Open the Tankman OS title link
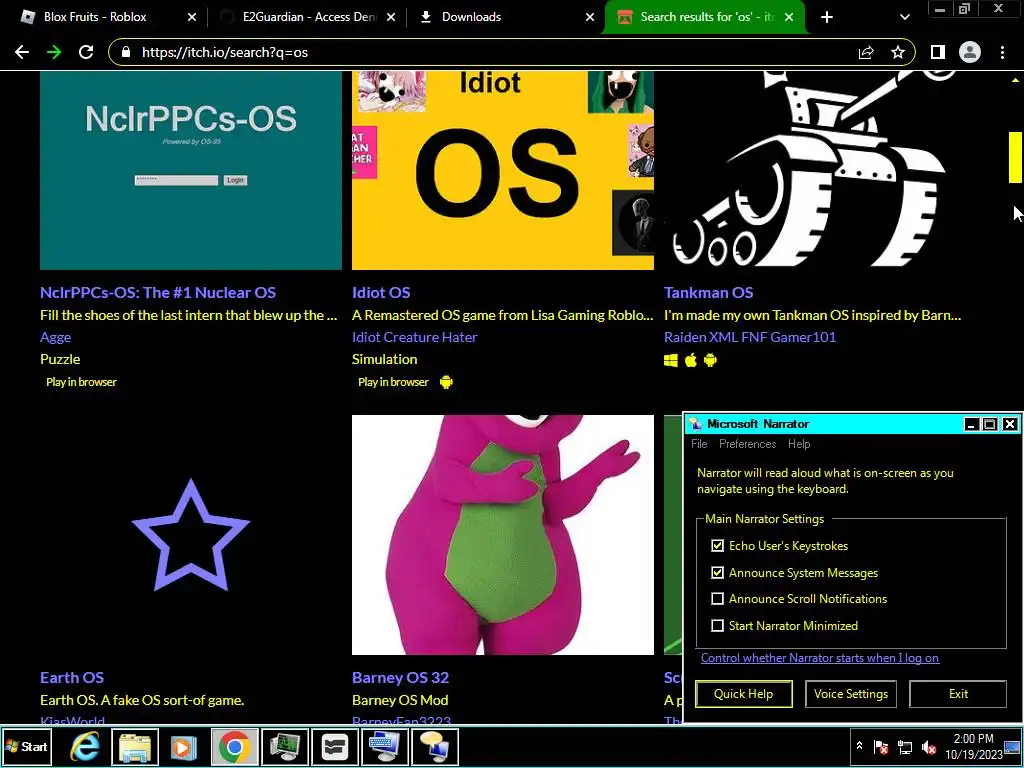Screen dimensions: 1024x768 click(709, 293)
